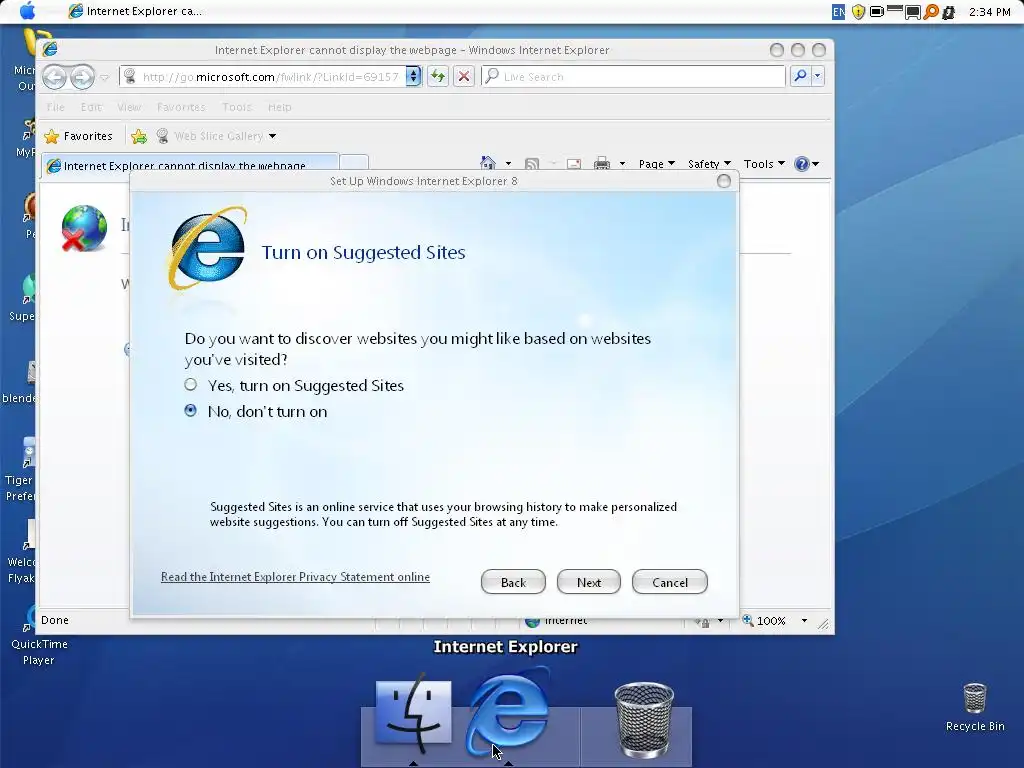The width and height of the screenshot is (1024, 768).
Task: Open the View menu
Action: pos(129,107)
